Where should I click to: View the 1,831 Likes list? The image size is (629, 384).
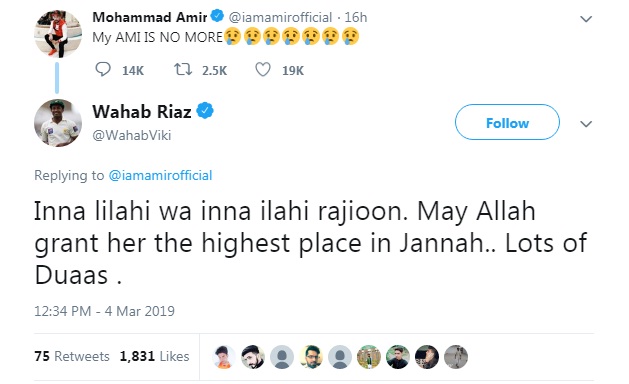pyautogui.click(x=154, y=356)
